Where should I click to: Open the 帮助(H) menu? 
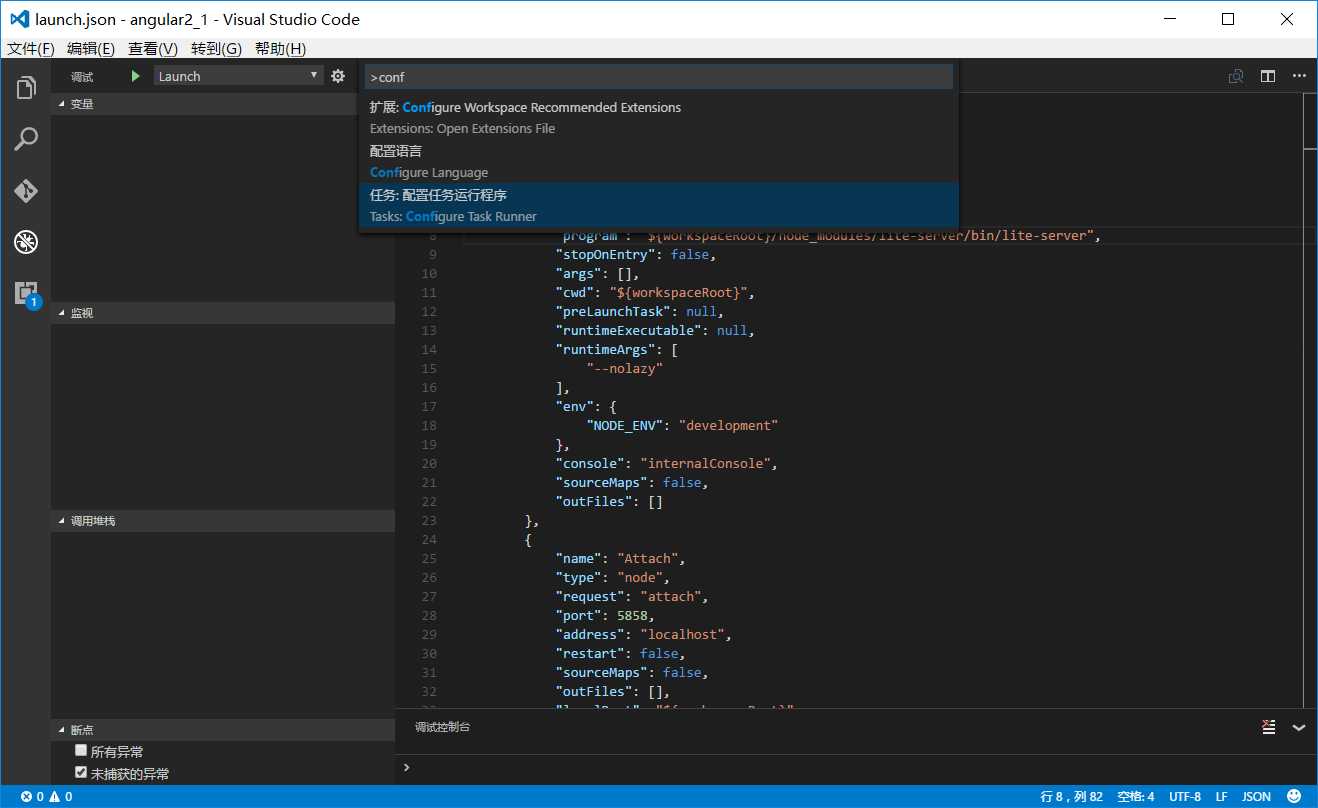tap(280, 49)
